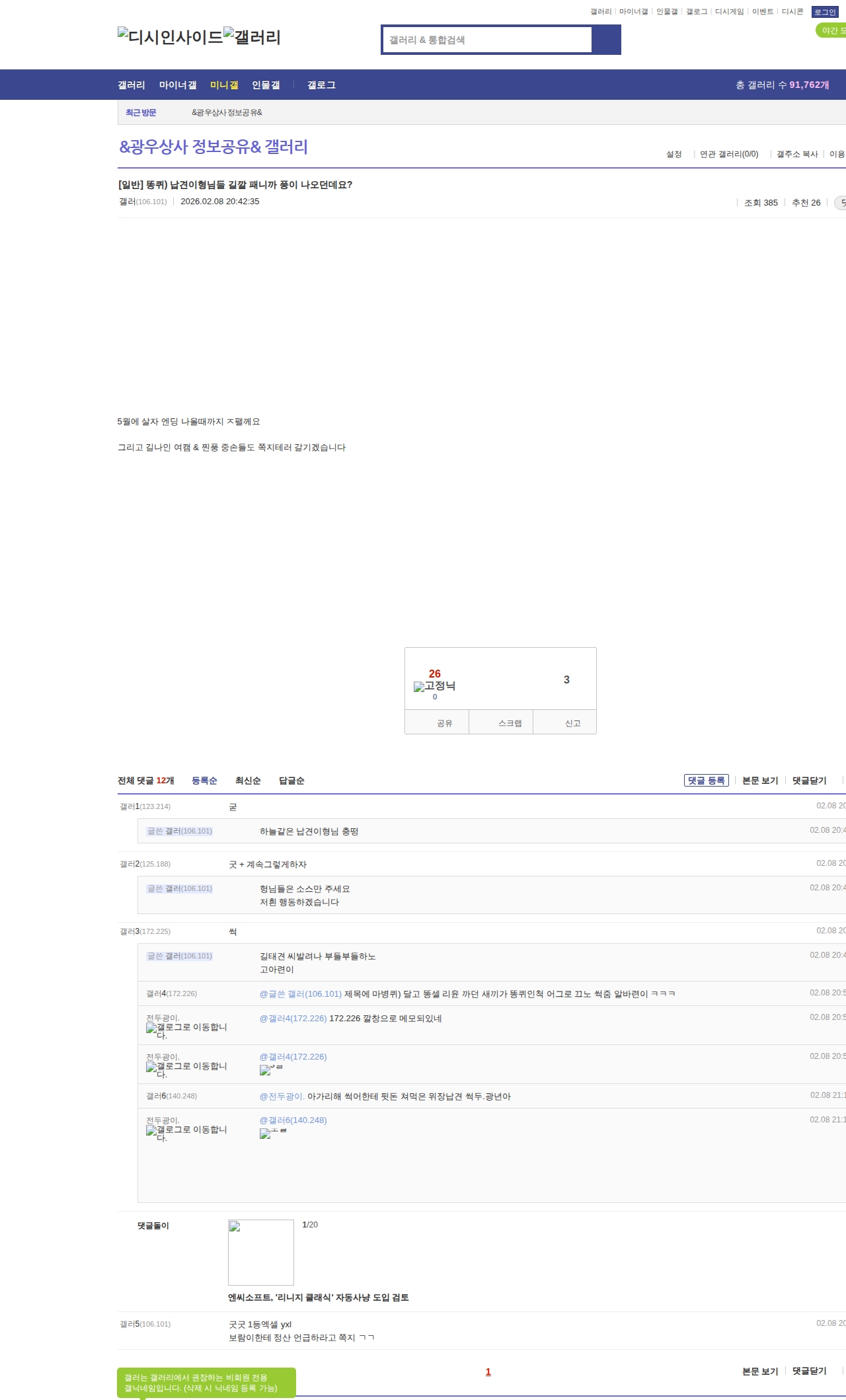Sort comments by 답글순
Screen dimensions: 846x1400
[x=291, y=781]
